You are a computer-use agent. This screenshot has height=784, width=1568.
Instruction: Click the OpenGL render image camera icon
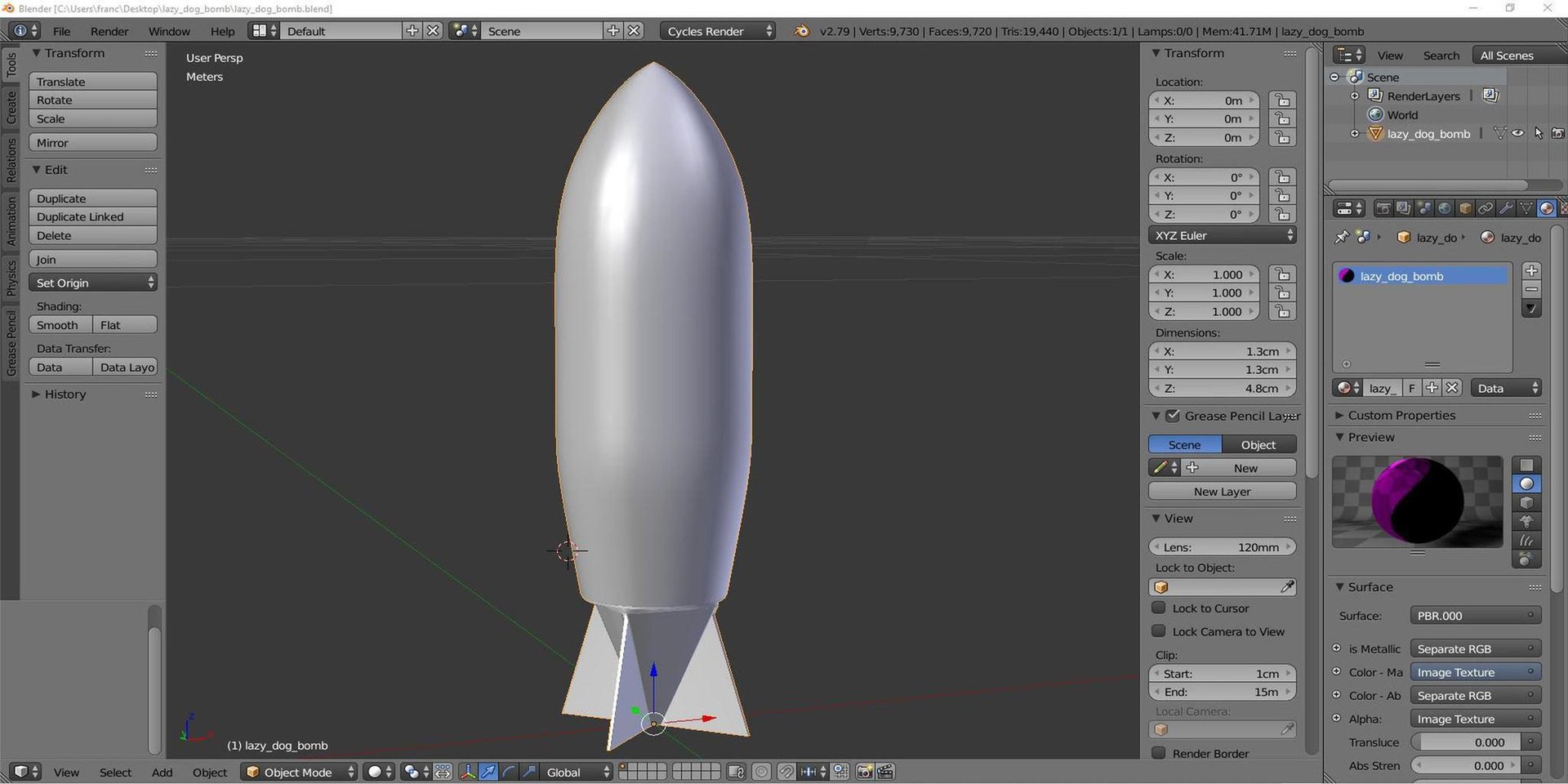[x=865, y=772]
